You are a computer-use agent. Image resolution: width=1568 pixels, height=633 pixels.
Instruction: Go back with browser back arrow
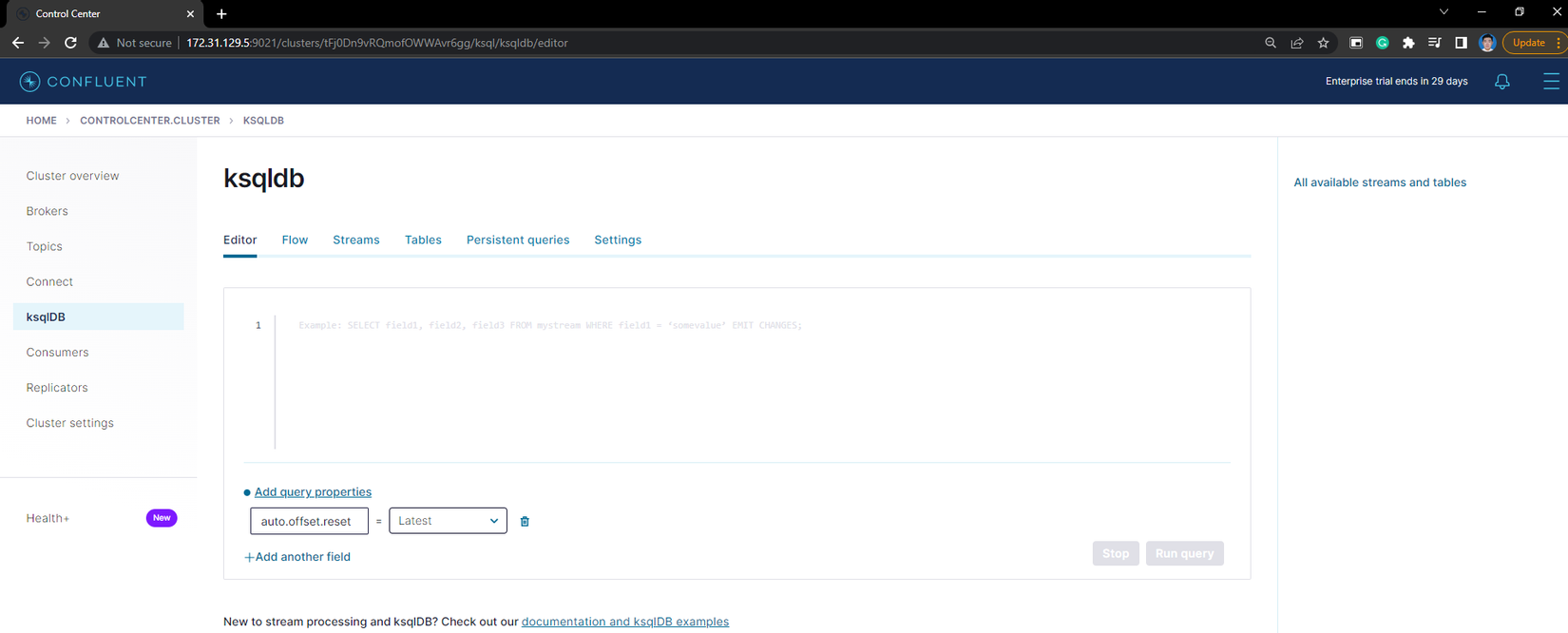pos(18,43)
